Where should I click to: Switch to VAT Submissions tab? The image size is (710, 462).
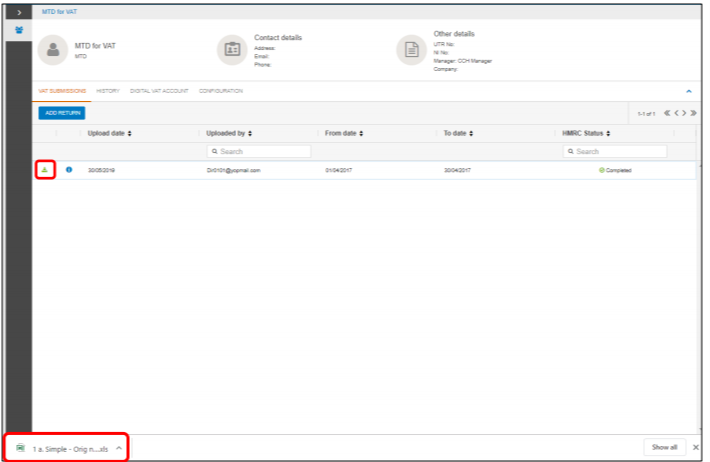pyautogui.click(x=62, y=91)
